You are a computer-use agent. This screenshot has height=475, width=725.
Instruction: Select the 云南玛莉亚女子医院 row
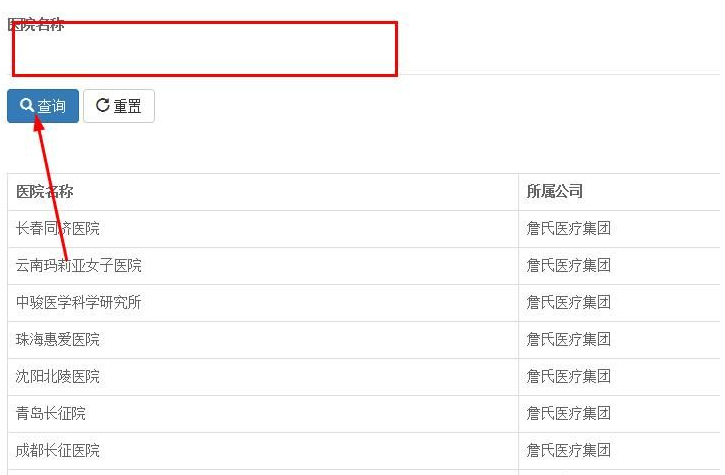79,265
